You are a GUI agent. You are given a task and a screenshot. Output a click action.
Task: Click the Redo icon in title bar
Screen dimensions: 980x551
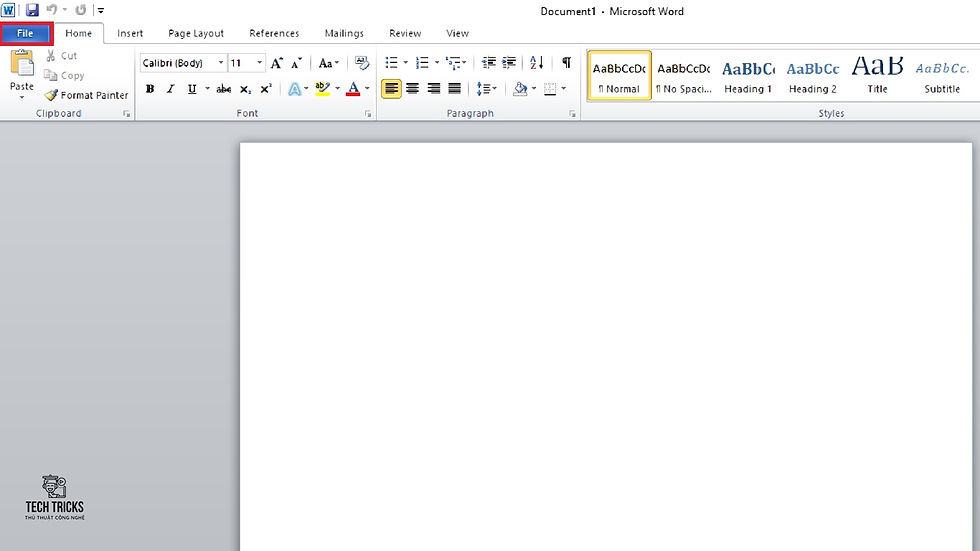81,10
